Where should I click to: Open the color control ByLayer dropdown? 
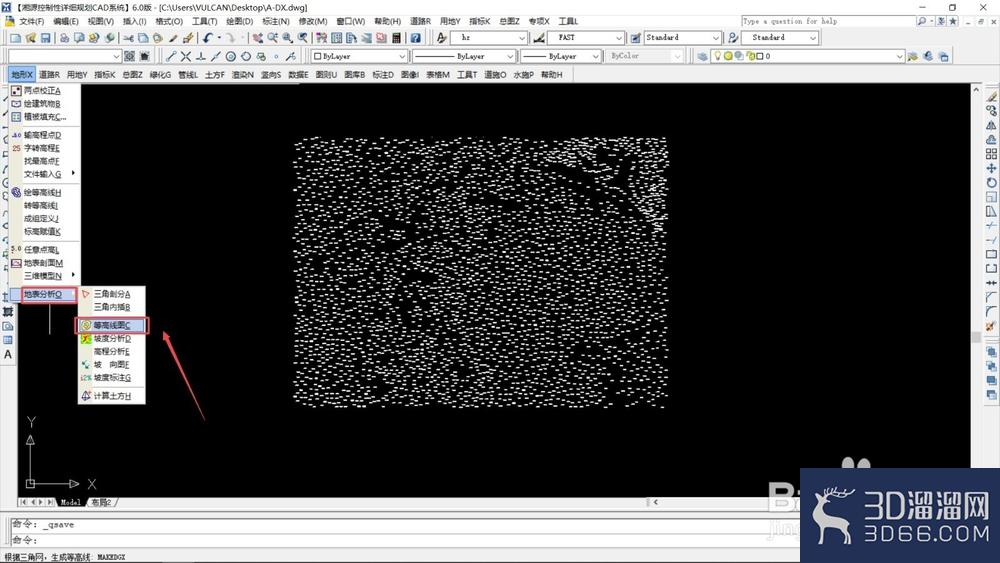359,56
